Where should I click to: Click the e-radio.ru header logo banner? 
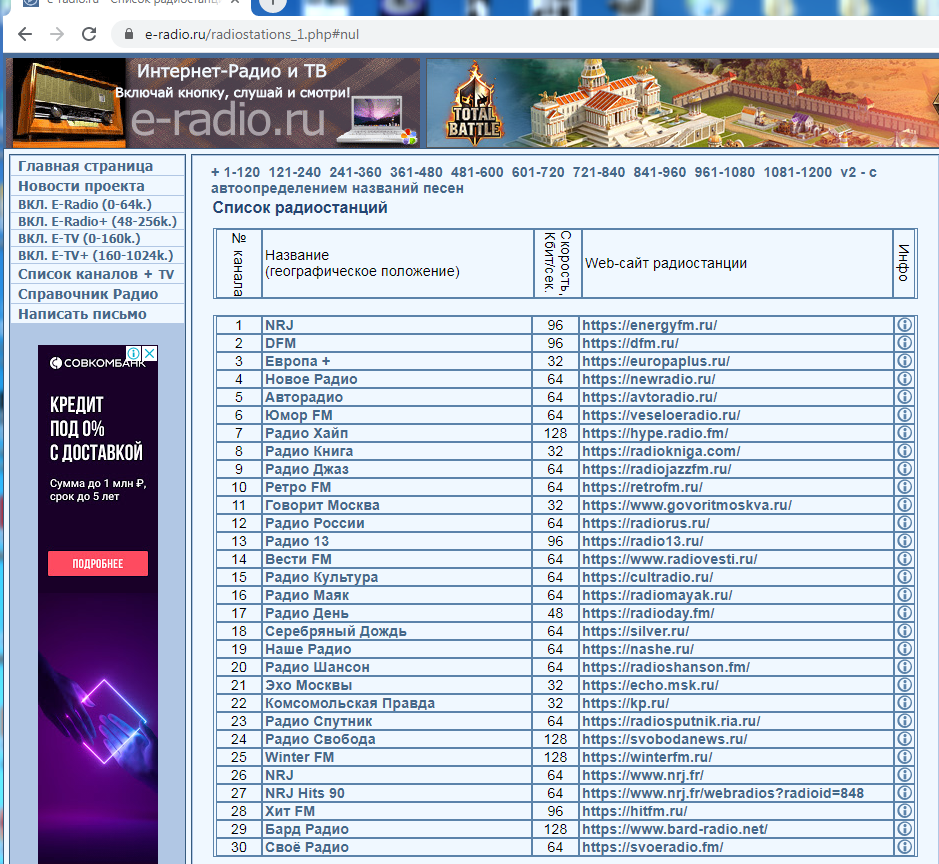pos(216,103)
